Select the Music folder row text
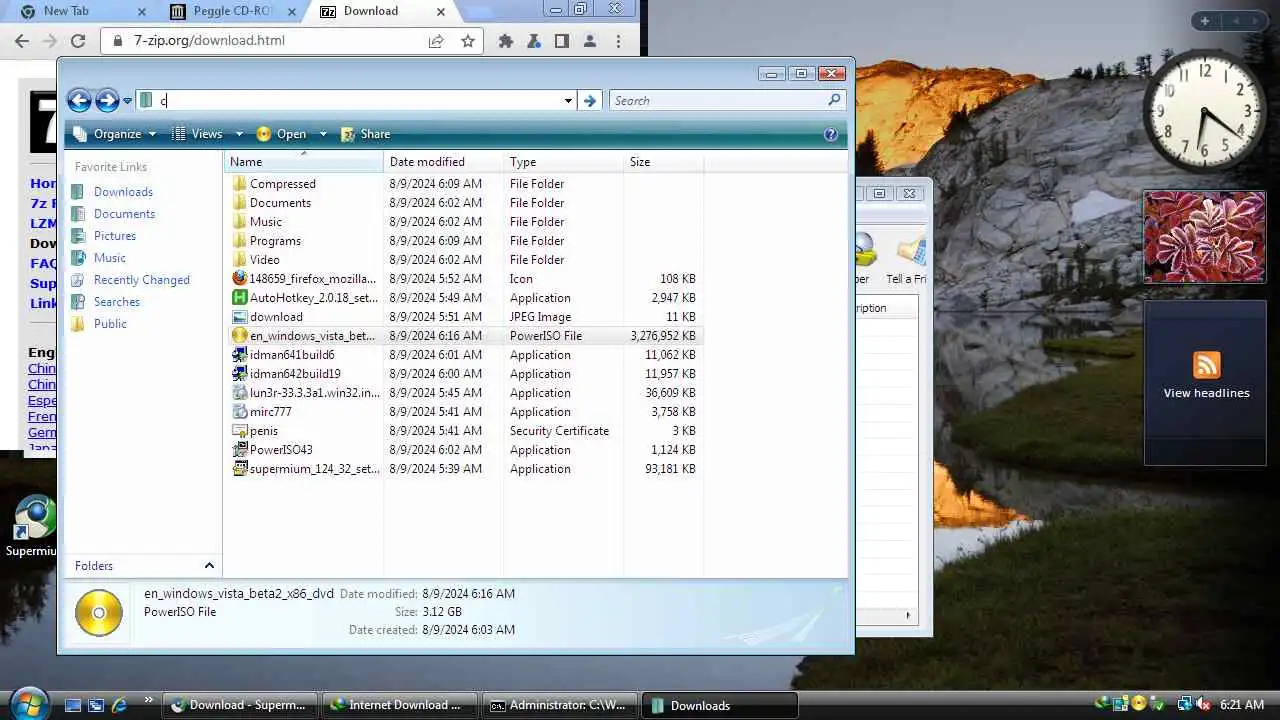 point(266,222)
